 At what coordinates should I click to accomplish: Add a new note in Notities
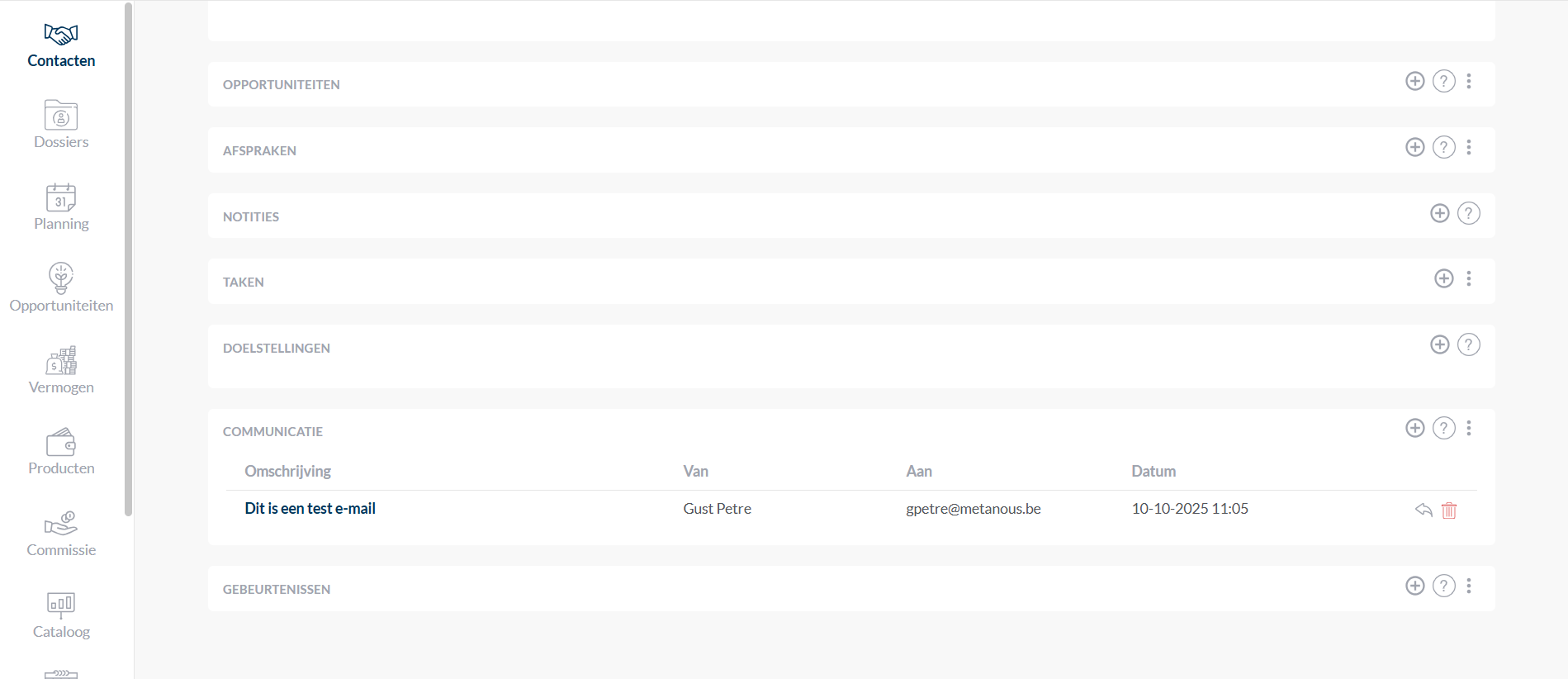coord(1439,213)
